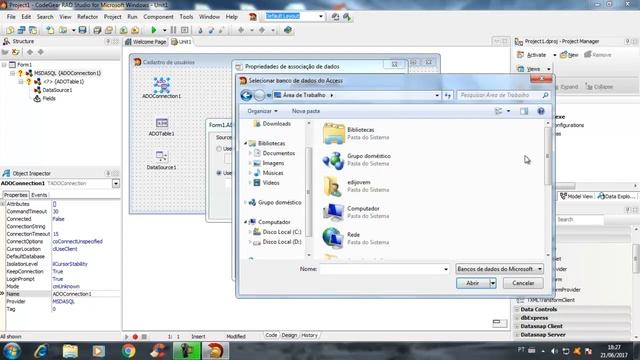Viewport: 640px width, 360px height.
Task: Open help icon in file dialog
Action: pos(541,111)
